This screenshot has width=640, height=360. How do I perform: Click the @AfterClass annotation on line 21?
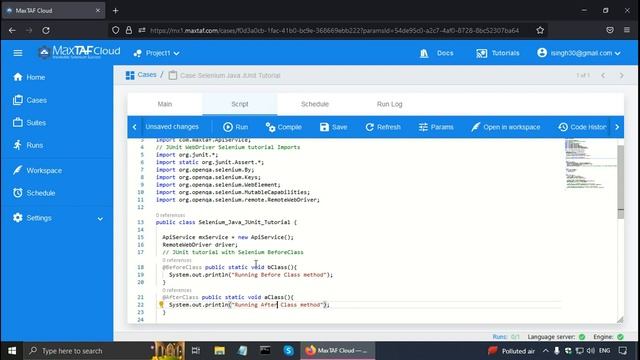[x=180, y=297]
